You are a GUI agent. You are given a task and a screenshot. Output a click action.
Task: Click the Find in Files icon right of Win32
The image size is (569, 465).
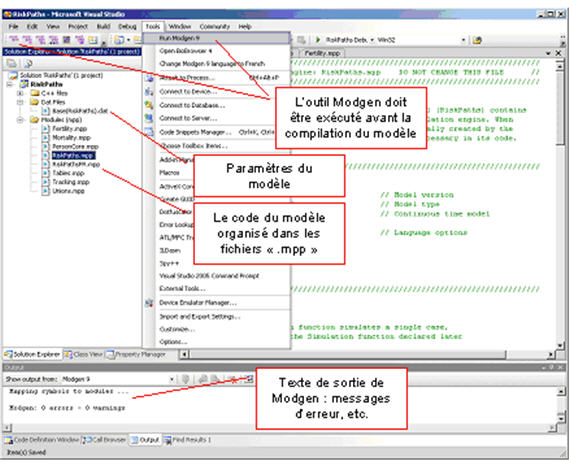click(477, 40)
